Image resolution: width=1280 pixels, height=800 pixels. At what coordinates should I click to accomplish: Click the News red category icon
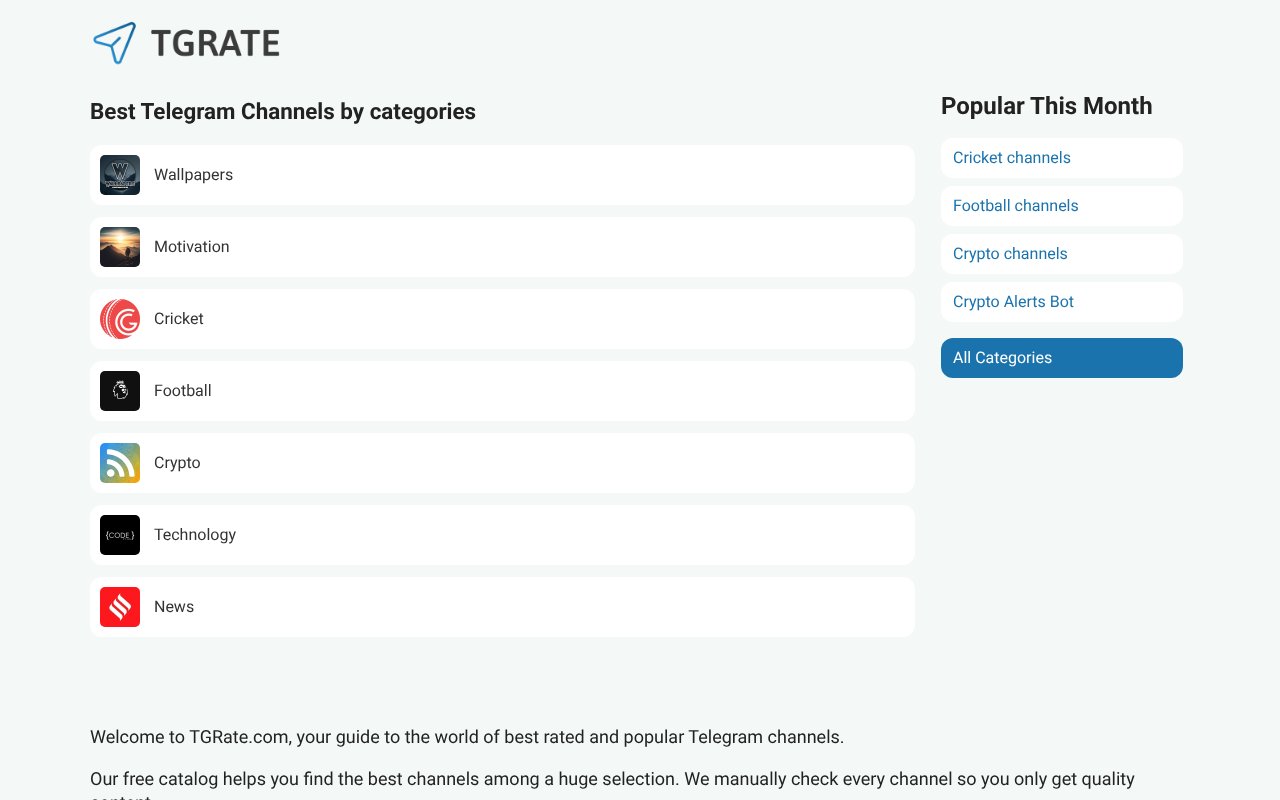120,606
